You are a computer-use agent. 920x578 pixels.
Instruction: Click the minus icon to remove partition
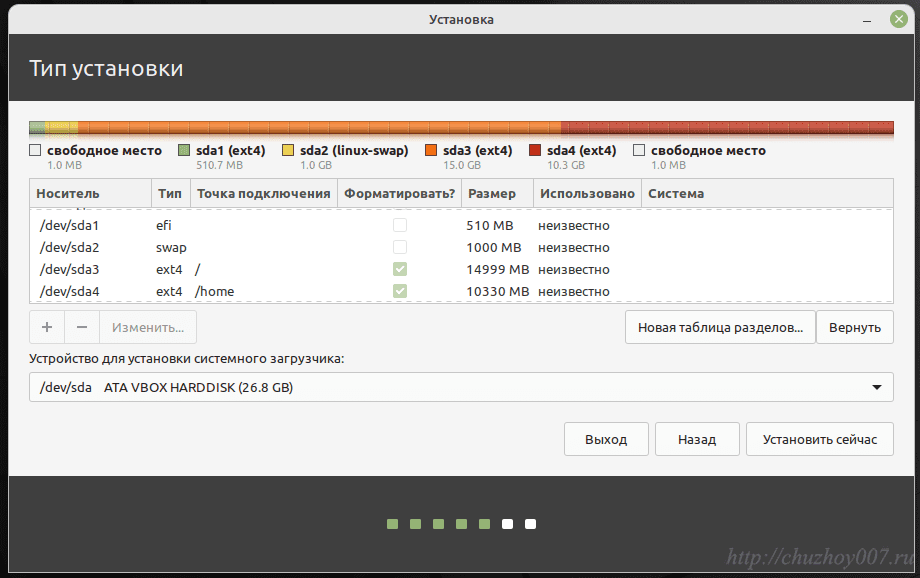tap(82, 327)
